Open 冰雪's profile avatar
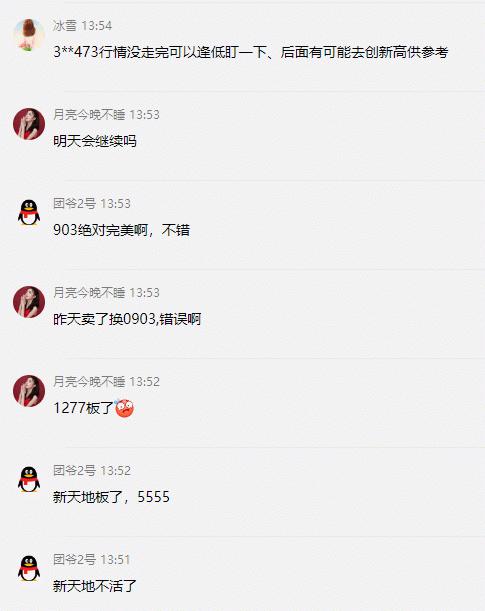Screen dimensions: 485x611 (29, 35)
